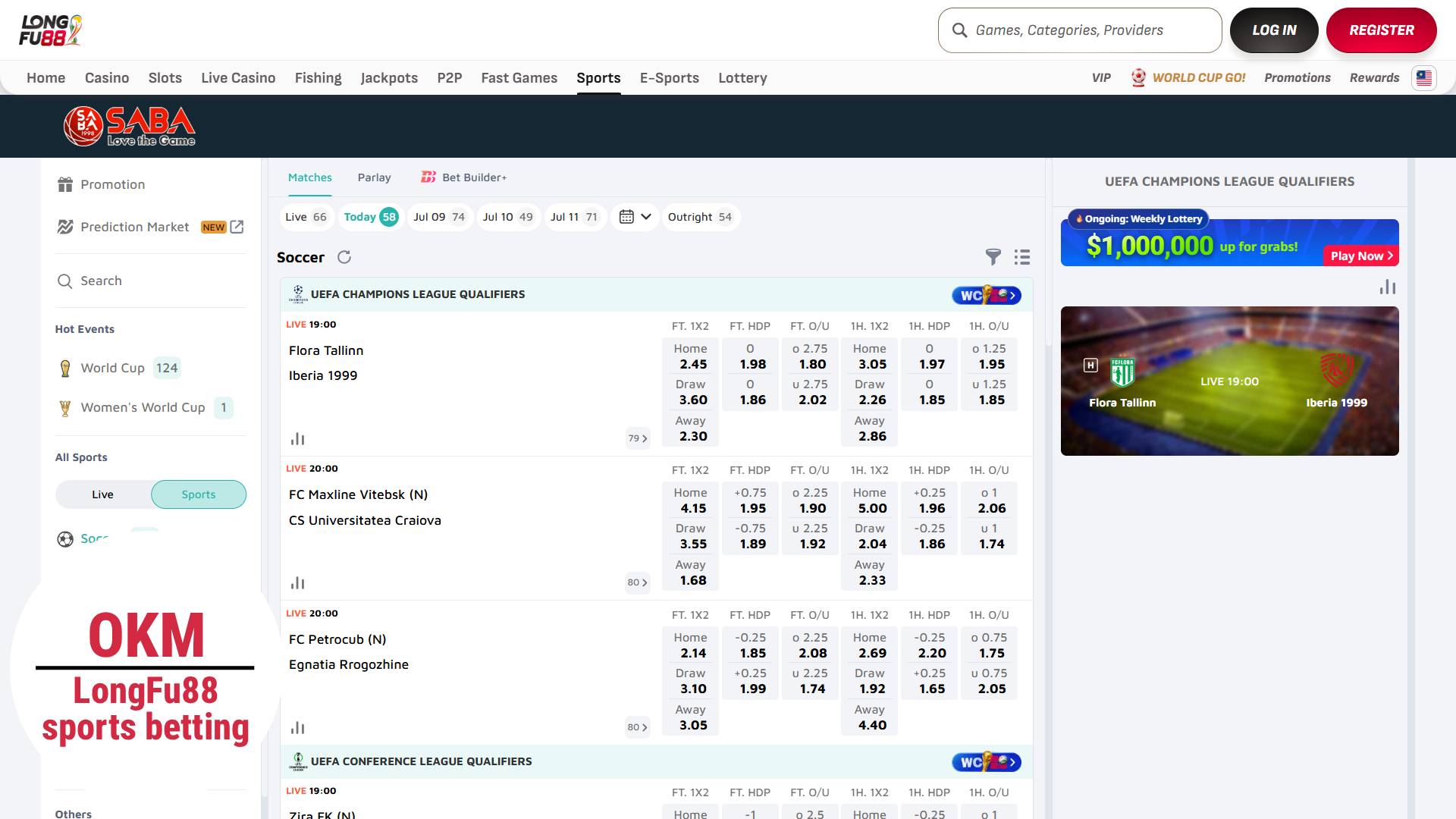Viewport: 1456px width, 819px height.
Task: Open the language flag selector
Action: coord(1424,78)
